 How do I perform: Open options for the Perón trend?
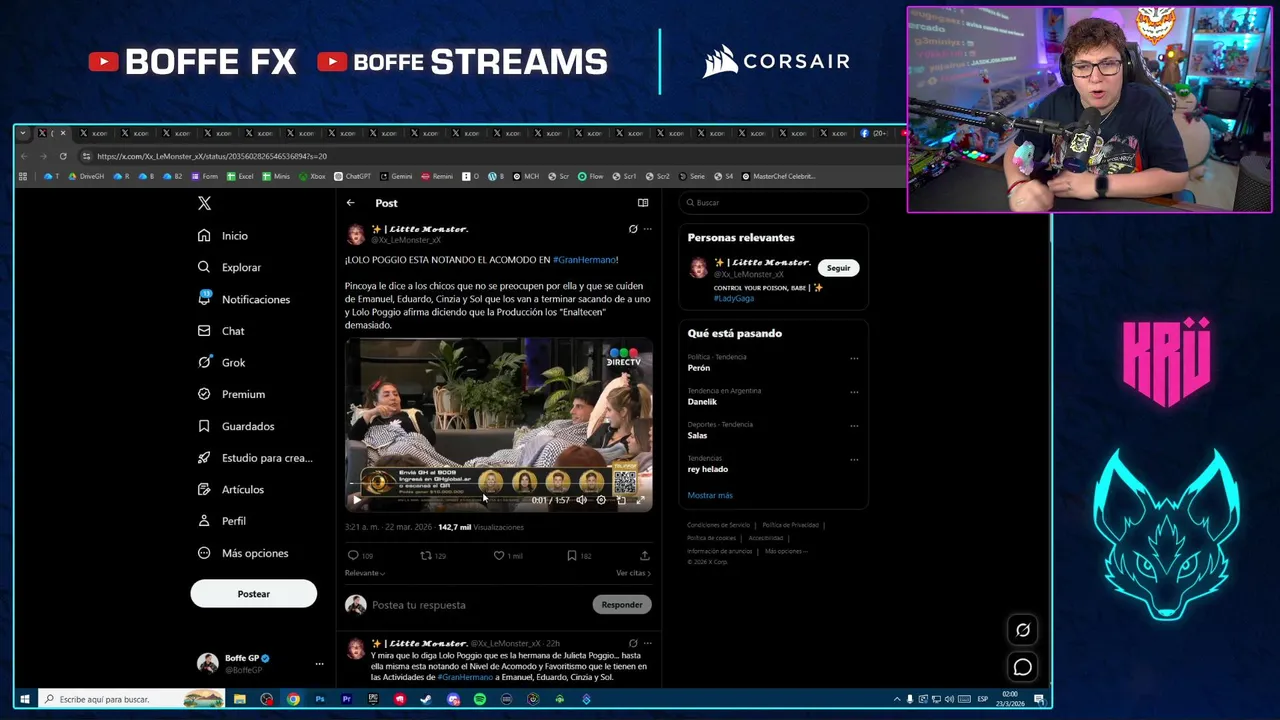click(x=854, y=358)
